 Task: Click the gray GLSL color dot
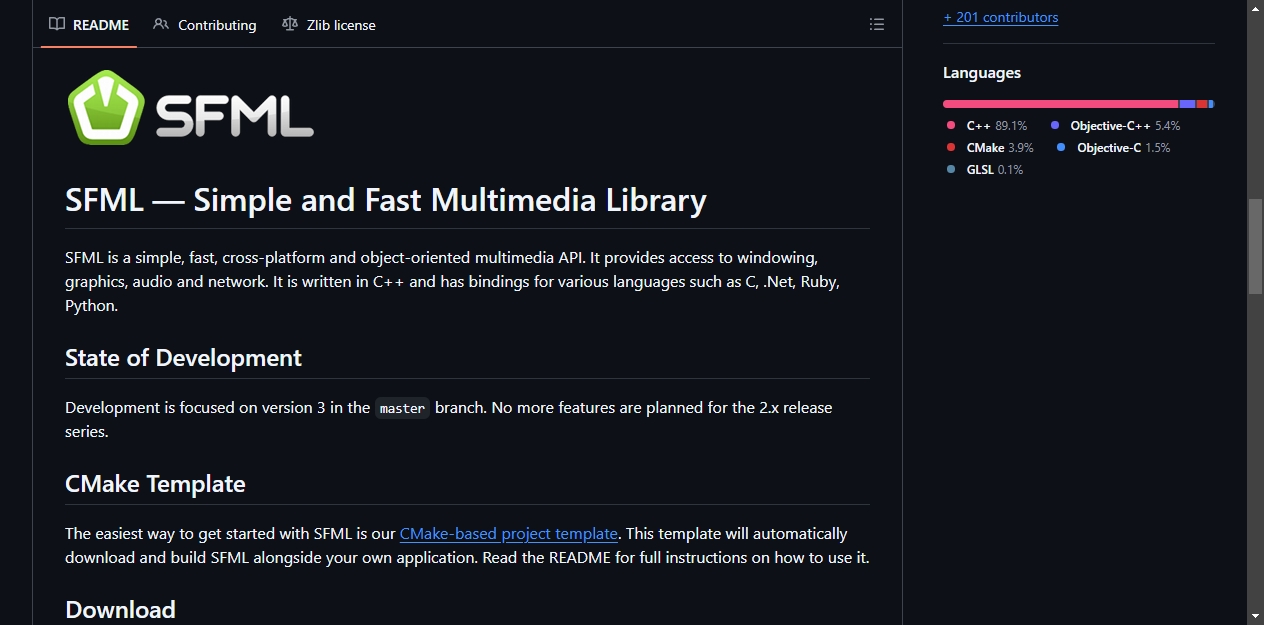(951, 170)
